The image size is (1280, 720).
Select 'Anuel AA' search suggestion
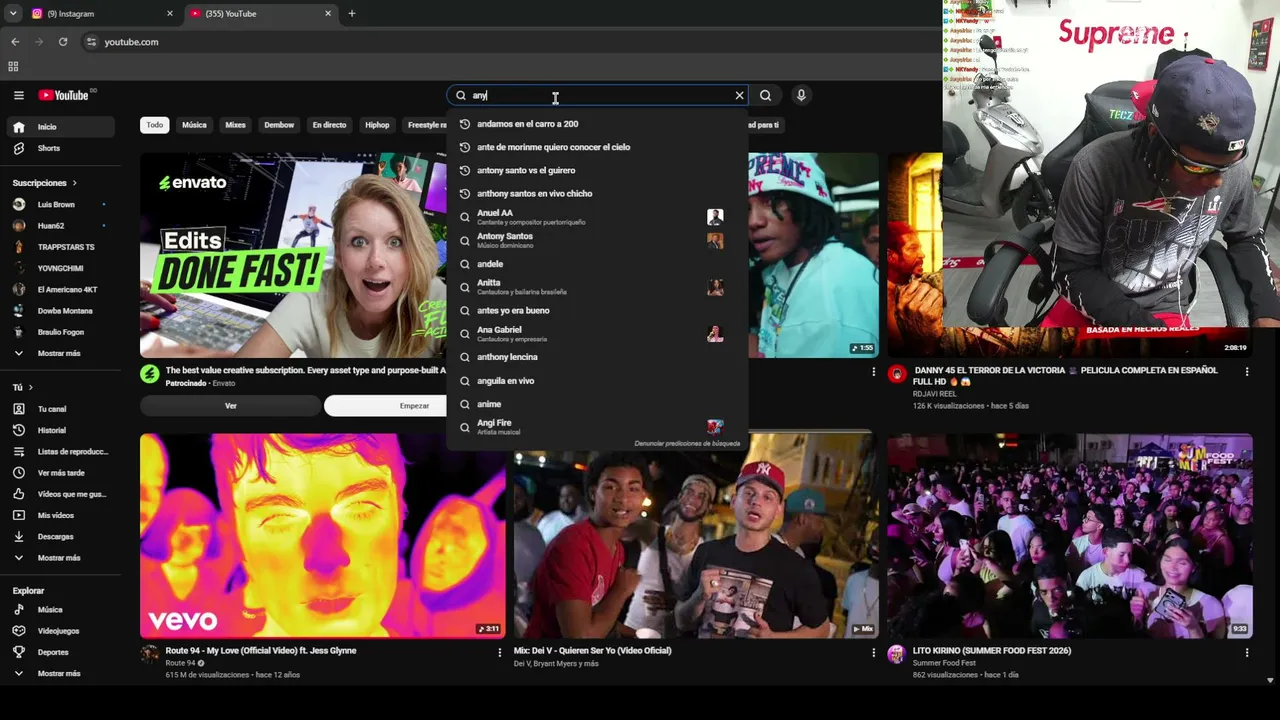(597, 217)
